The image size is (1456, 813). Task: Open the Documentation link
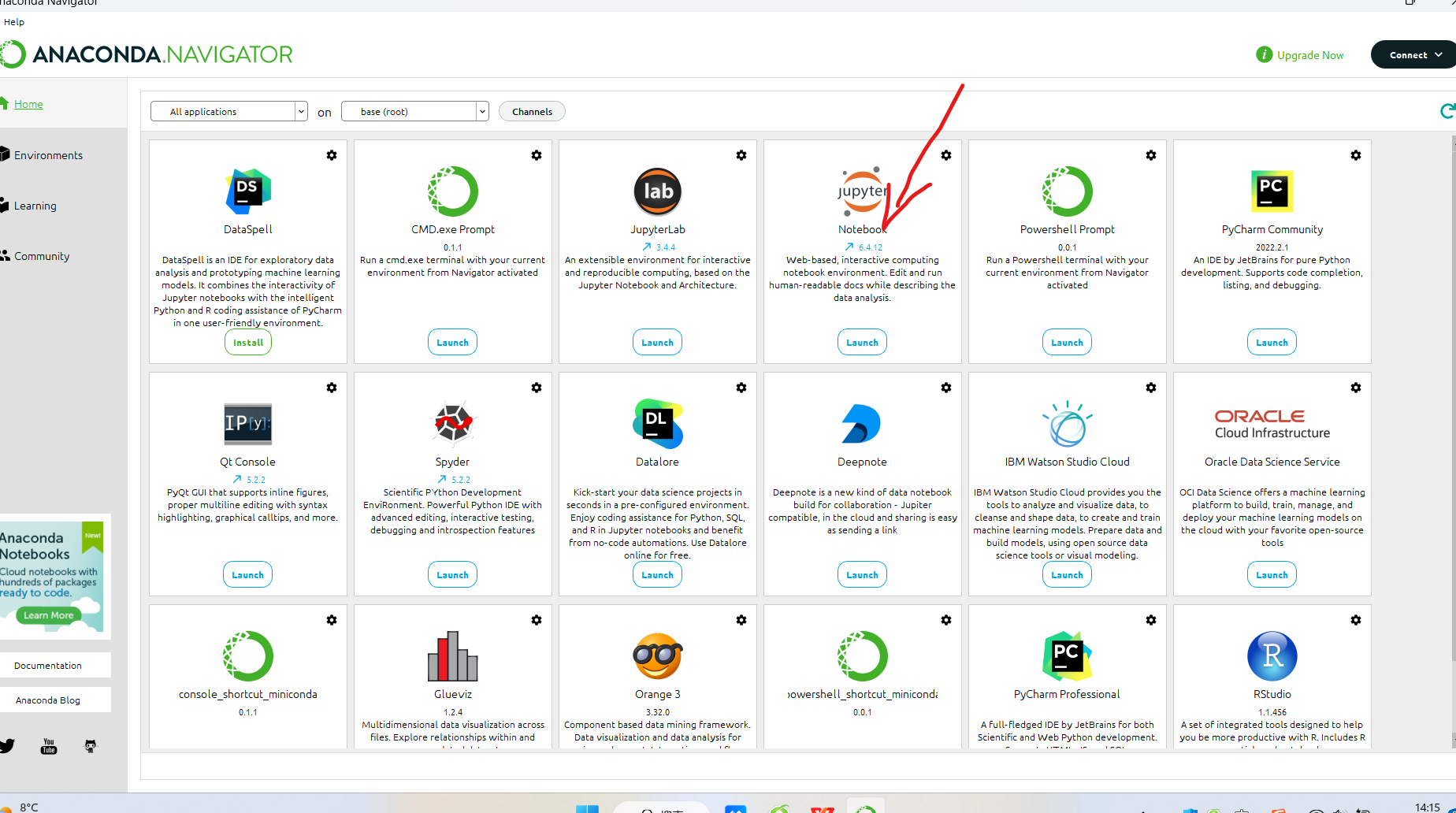48,665
